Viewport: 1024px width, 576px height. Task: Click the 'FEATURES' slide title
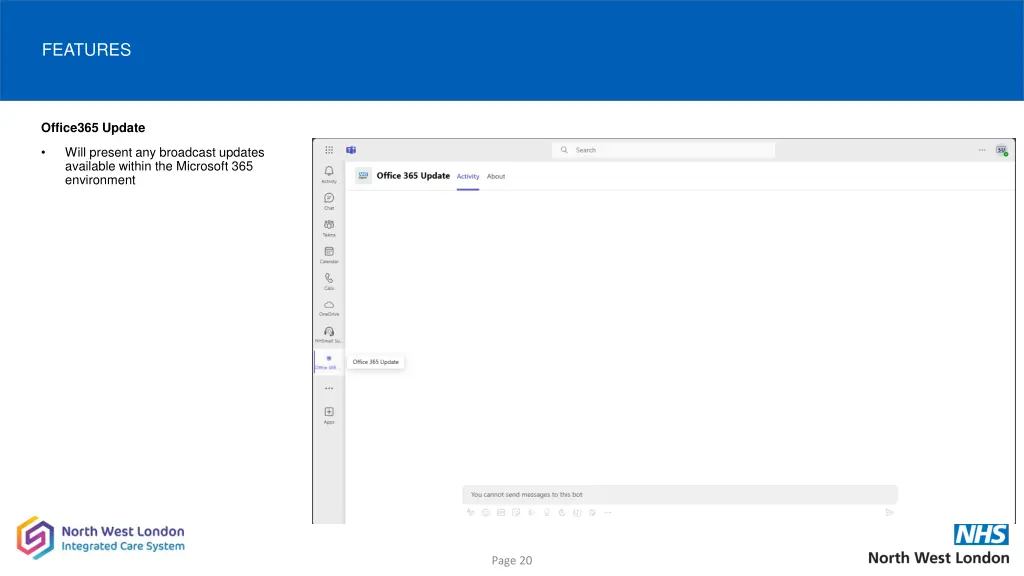(x=86, y=50)
